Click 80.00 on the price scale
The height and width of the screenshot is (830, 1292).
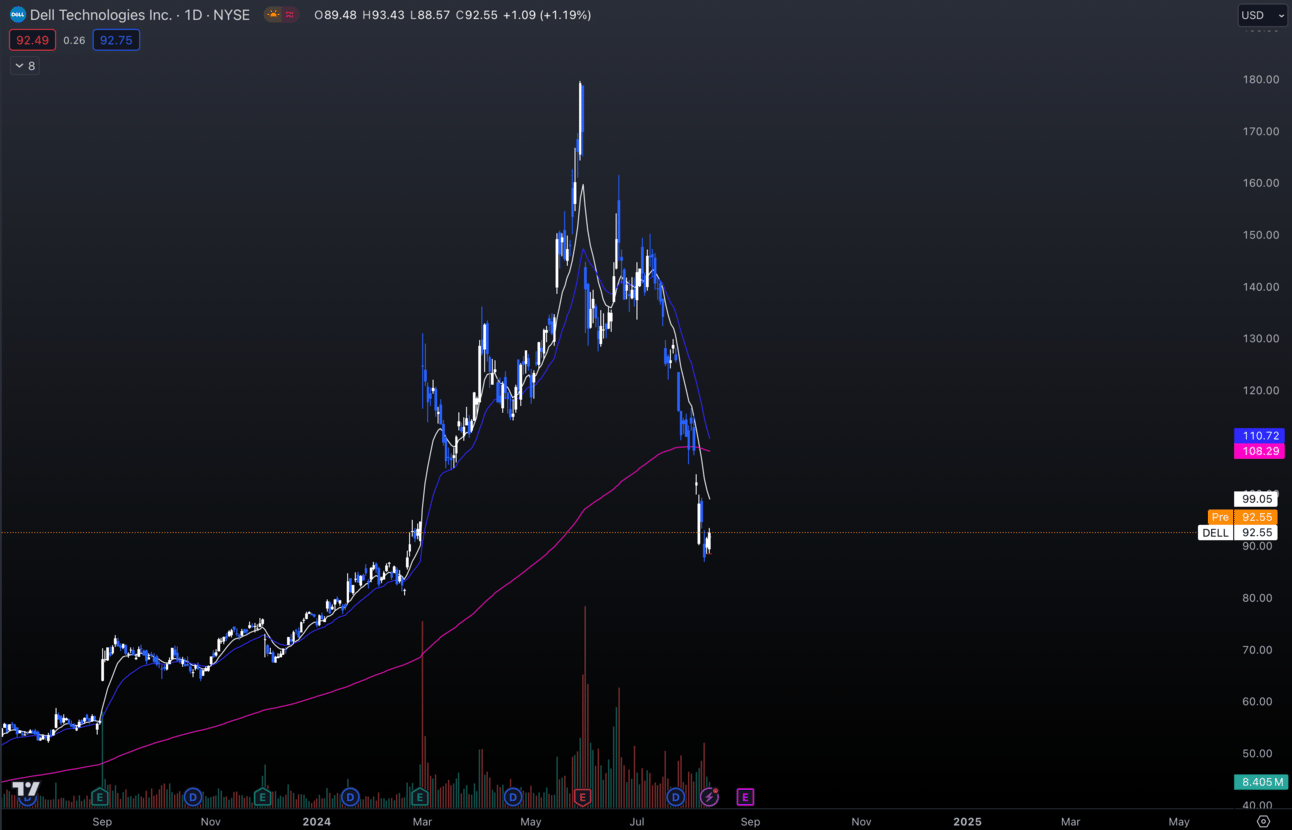click(x=1257, y=598)
